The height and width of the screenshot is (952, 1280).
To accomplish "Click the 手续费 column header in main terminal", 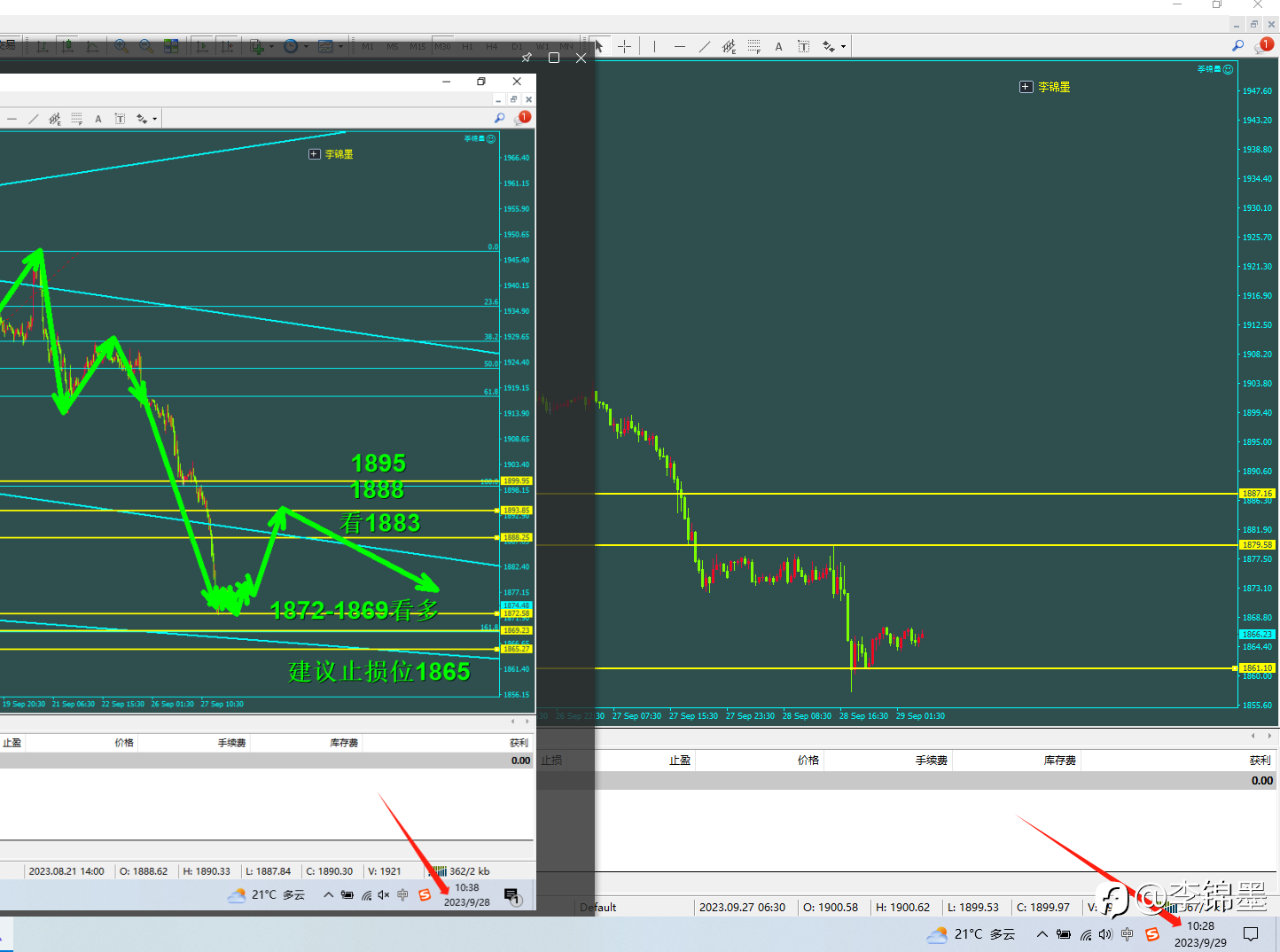I will (x=931, y=761).
